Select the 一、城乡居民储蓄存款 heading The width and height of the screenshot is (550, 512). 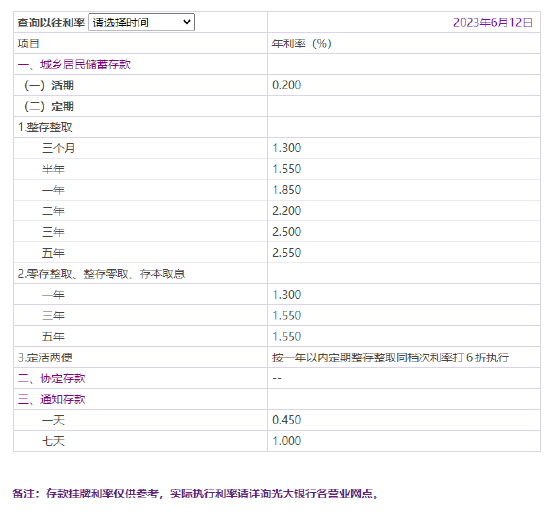pos(74,64)
